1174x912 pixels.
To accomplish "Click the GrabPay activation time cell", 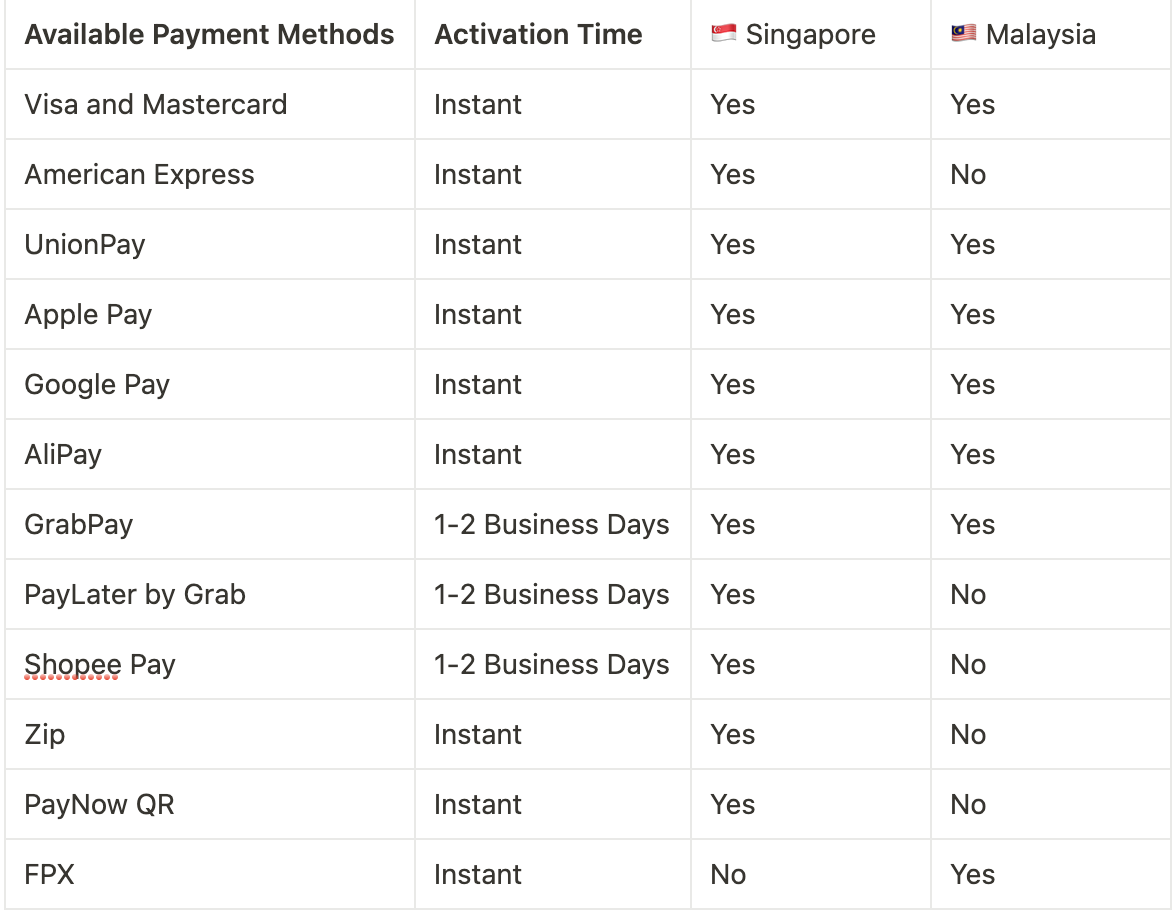I will coord(553,524).
